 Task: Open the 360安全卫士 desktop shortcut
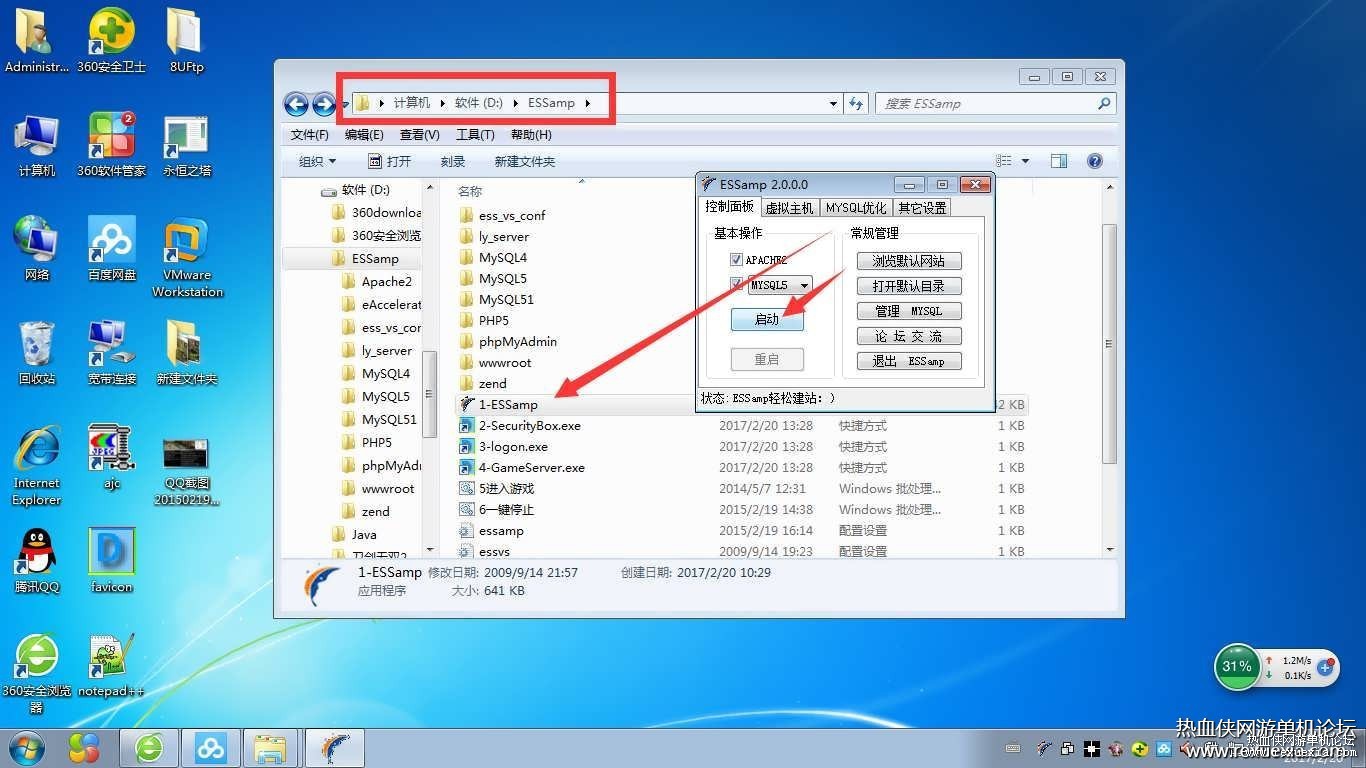[x=111, y=40]
